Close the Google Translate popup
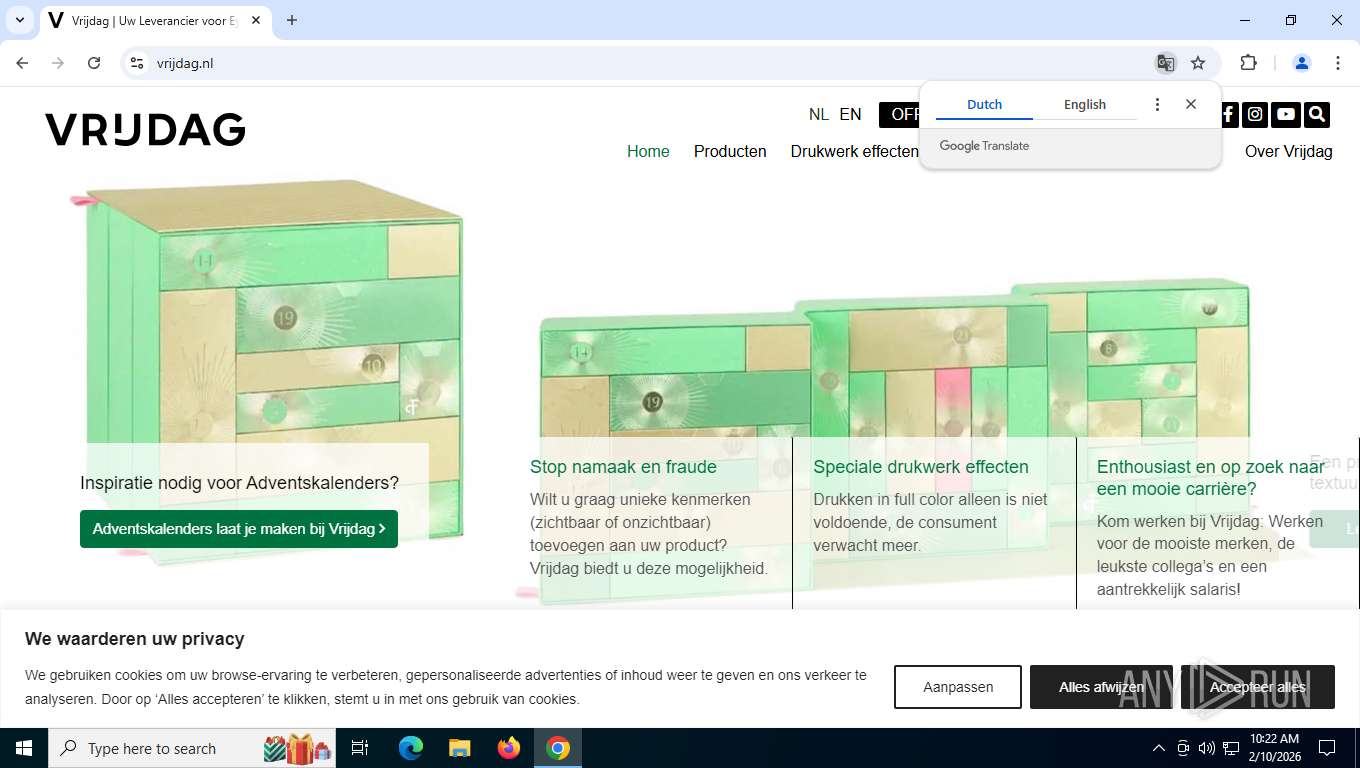Image resolution: width=1360 pixels, height=768 pixels. (x=1191, y=104)
